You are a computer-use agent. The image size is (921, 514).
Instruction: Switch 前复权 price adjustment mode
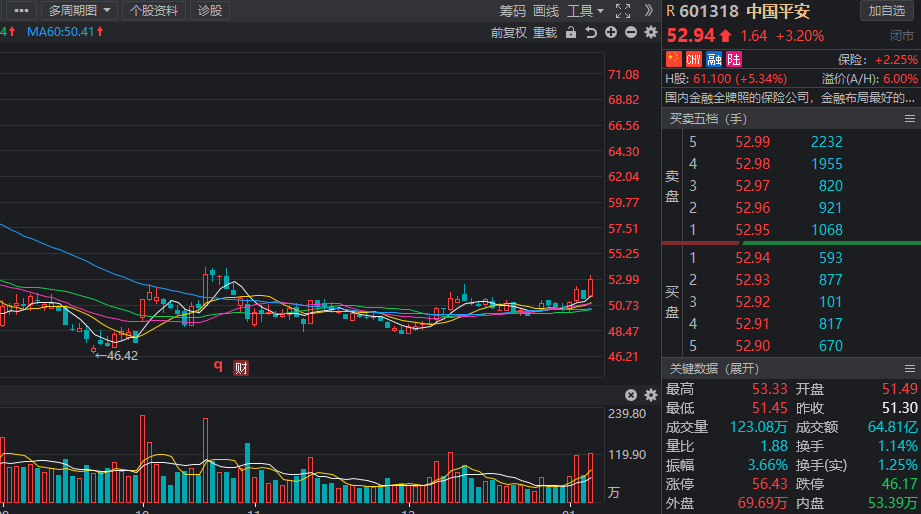coord(509,32)
